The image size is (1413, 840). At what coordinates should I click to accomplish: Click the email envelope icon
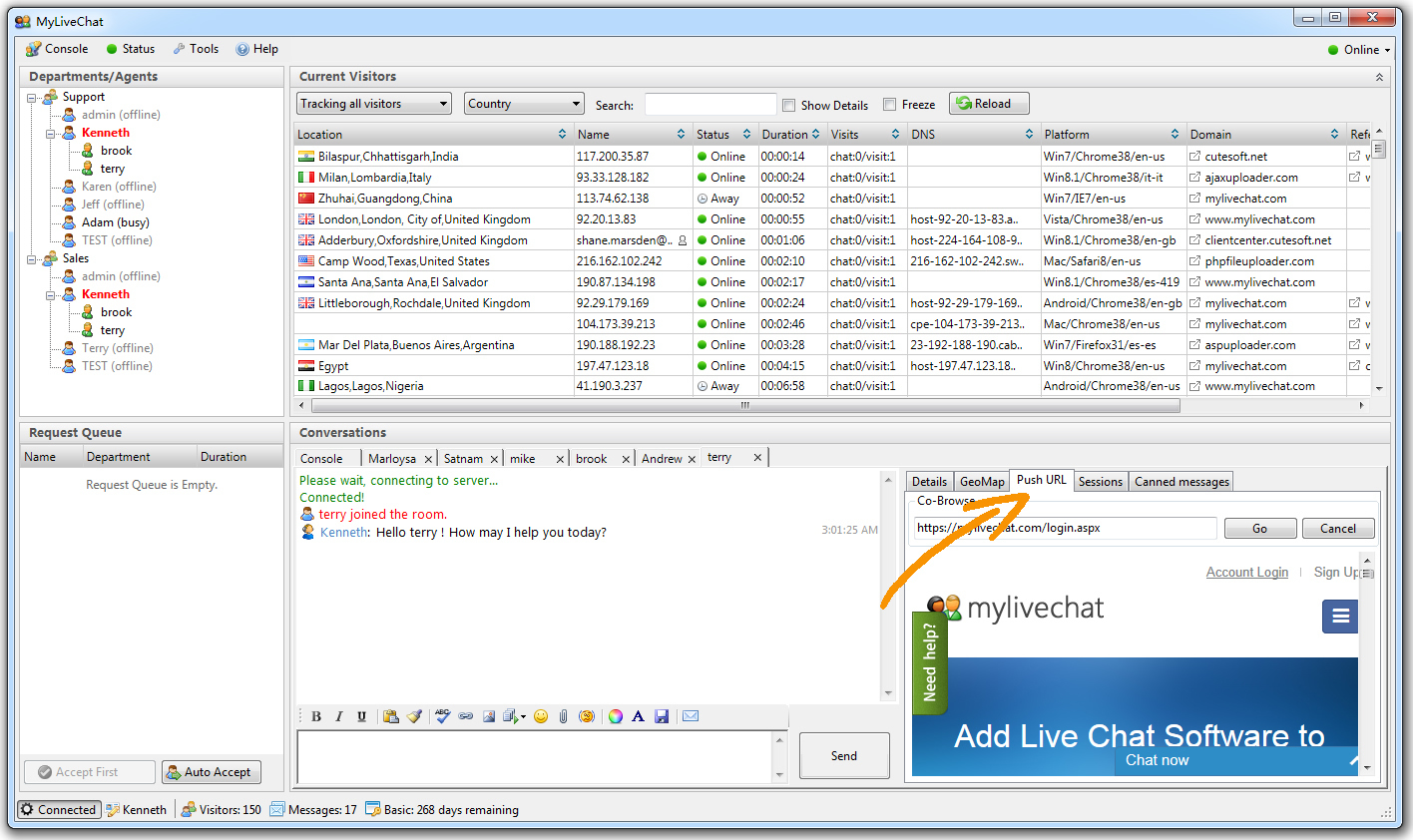click(x=691, y=716)
